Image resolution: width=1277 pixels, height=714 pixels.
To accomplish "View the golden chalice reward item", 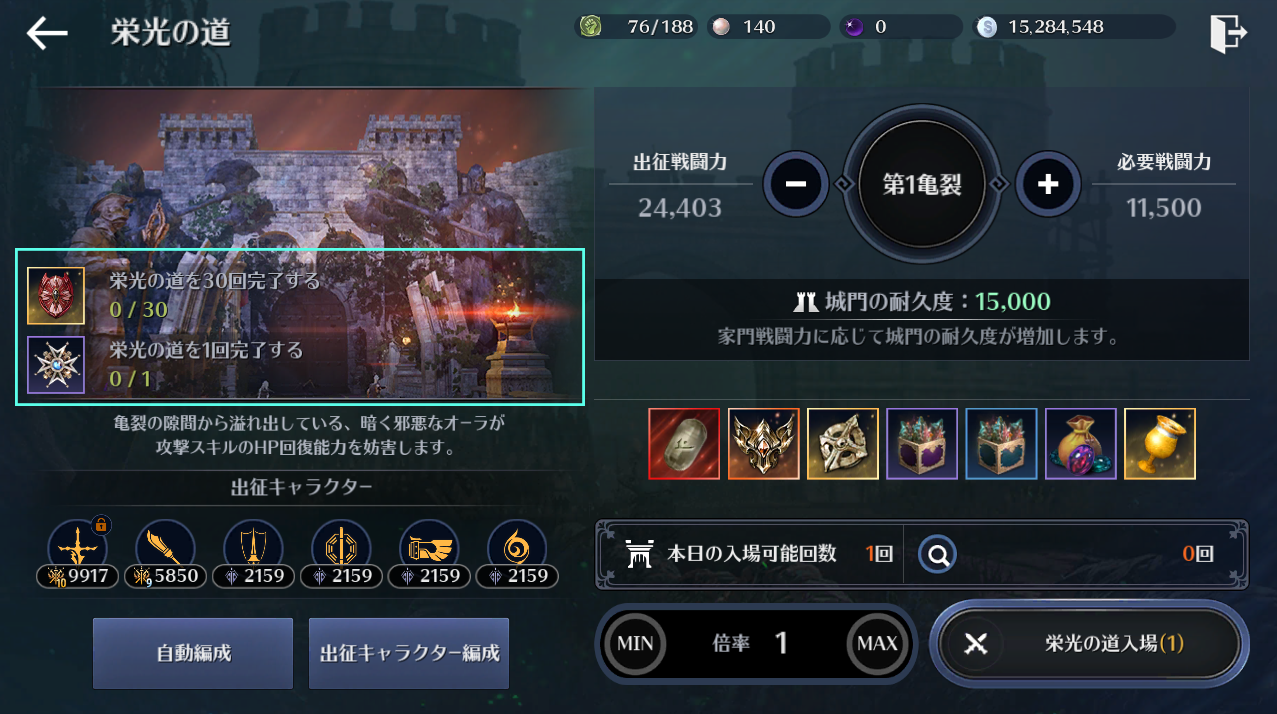I will pos(1160,443).
